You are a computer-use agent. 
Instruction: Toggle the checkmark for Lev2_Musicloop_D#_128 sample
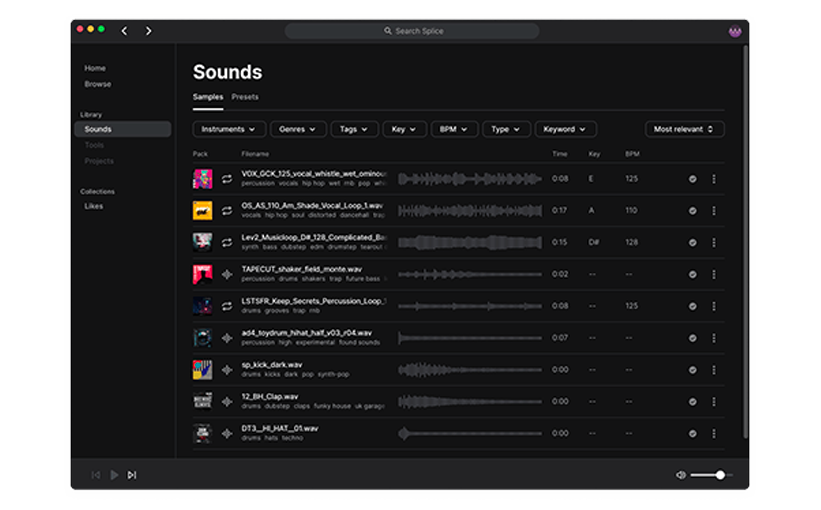pyautogui.click(x=692, y=243)
